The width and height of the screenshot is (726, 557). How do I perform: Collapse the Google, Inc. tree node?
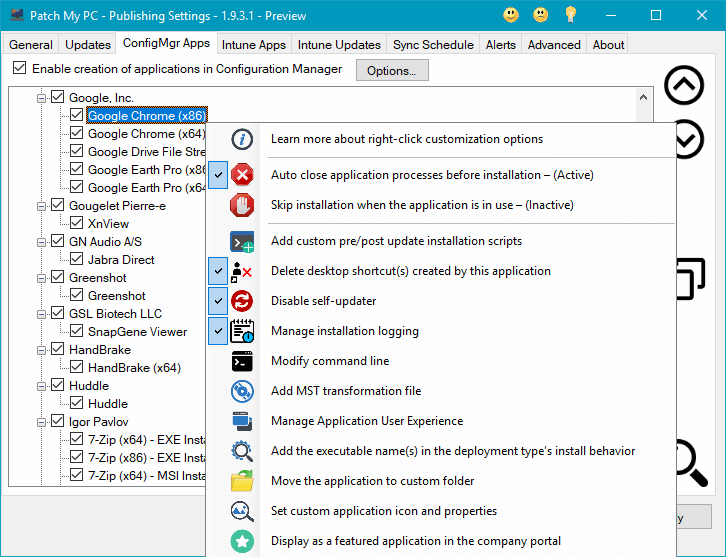[42, 98]
